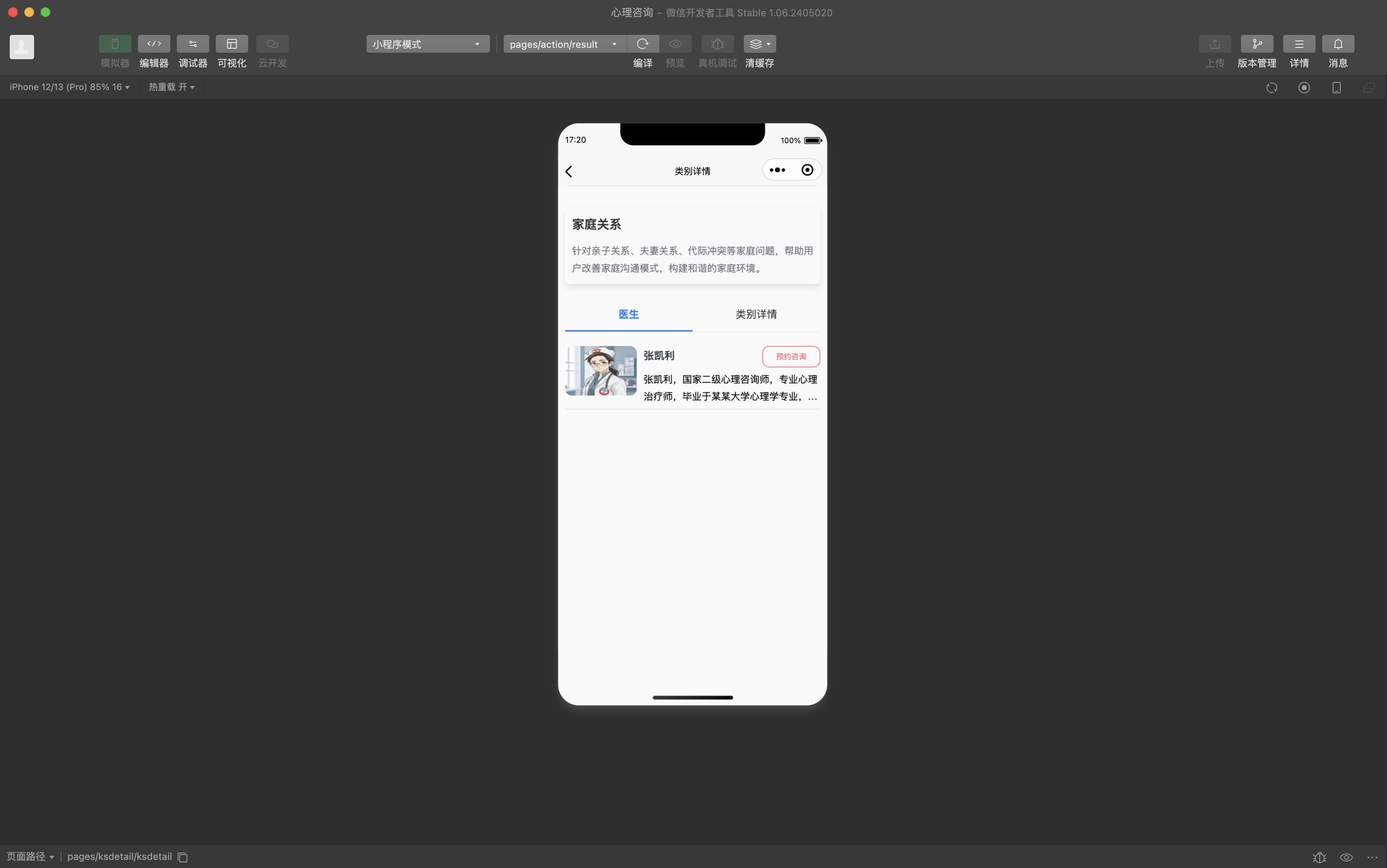Open the hot reload 热重载 menu
Image resolution: width=1387 pixels, height=868 pixels.
pyautogui.click(x=171, y=87)
